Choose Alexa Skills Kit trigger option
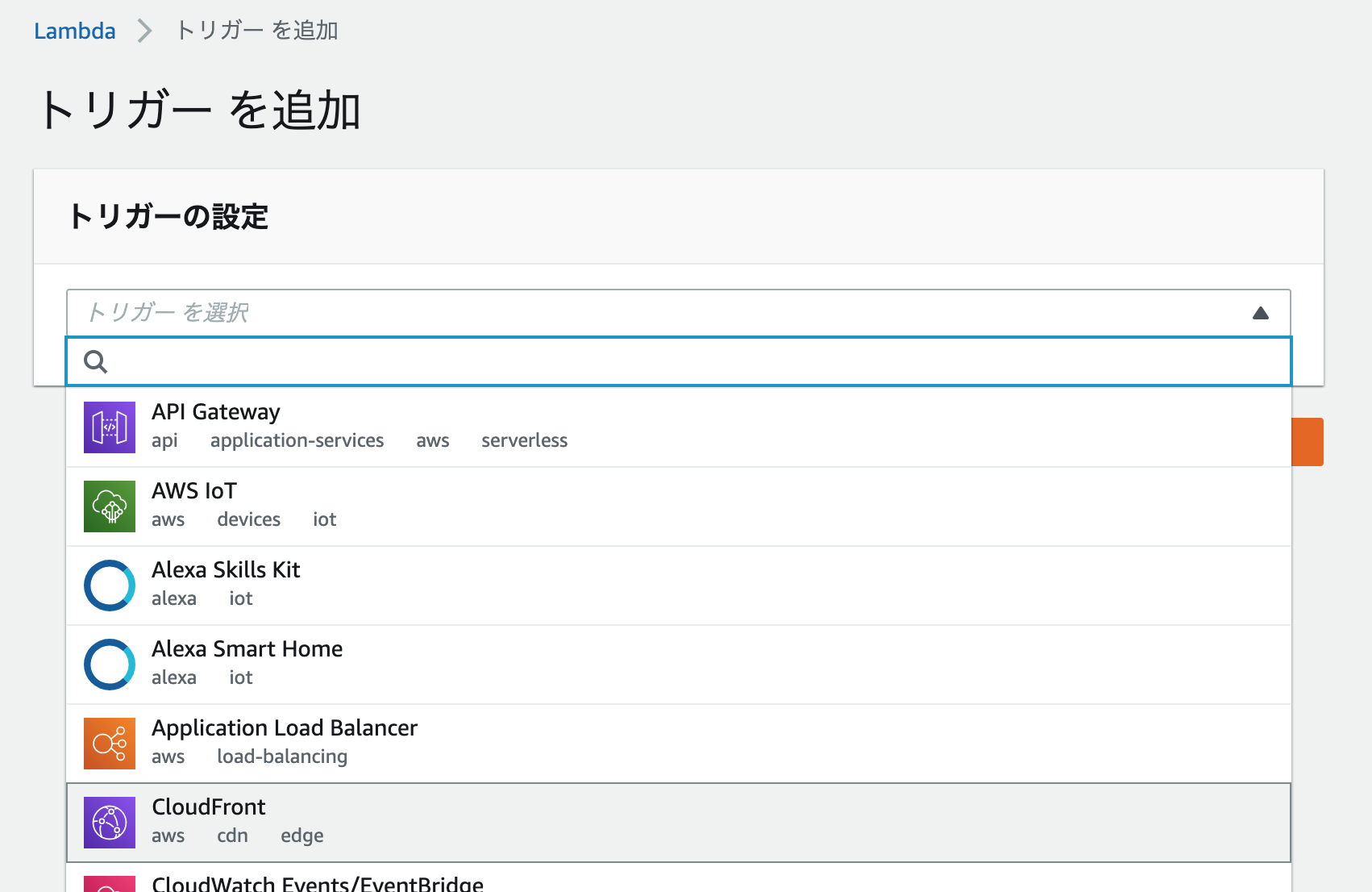Screen dimensions: 1372x892 (679, 586)
